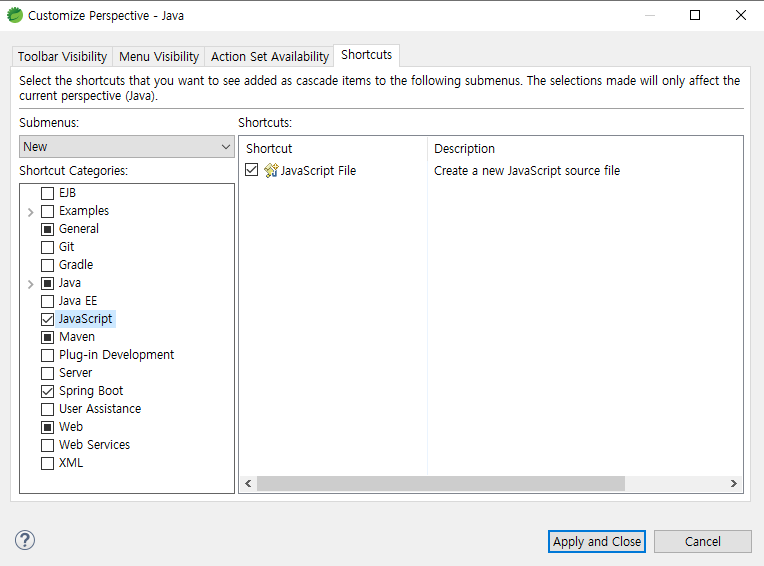Toggle the Maven category checkbox
Viewport: 764px width, 566px height.
47,338
